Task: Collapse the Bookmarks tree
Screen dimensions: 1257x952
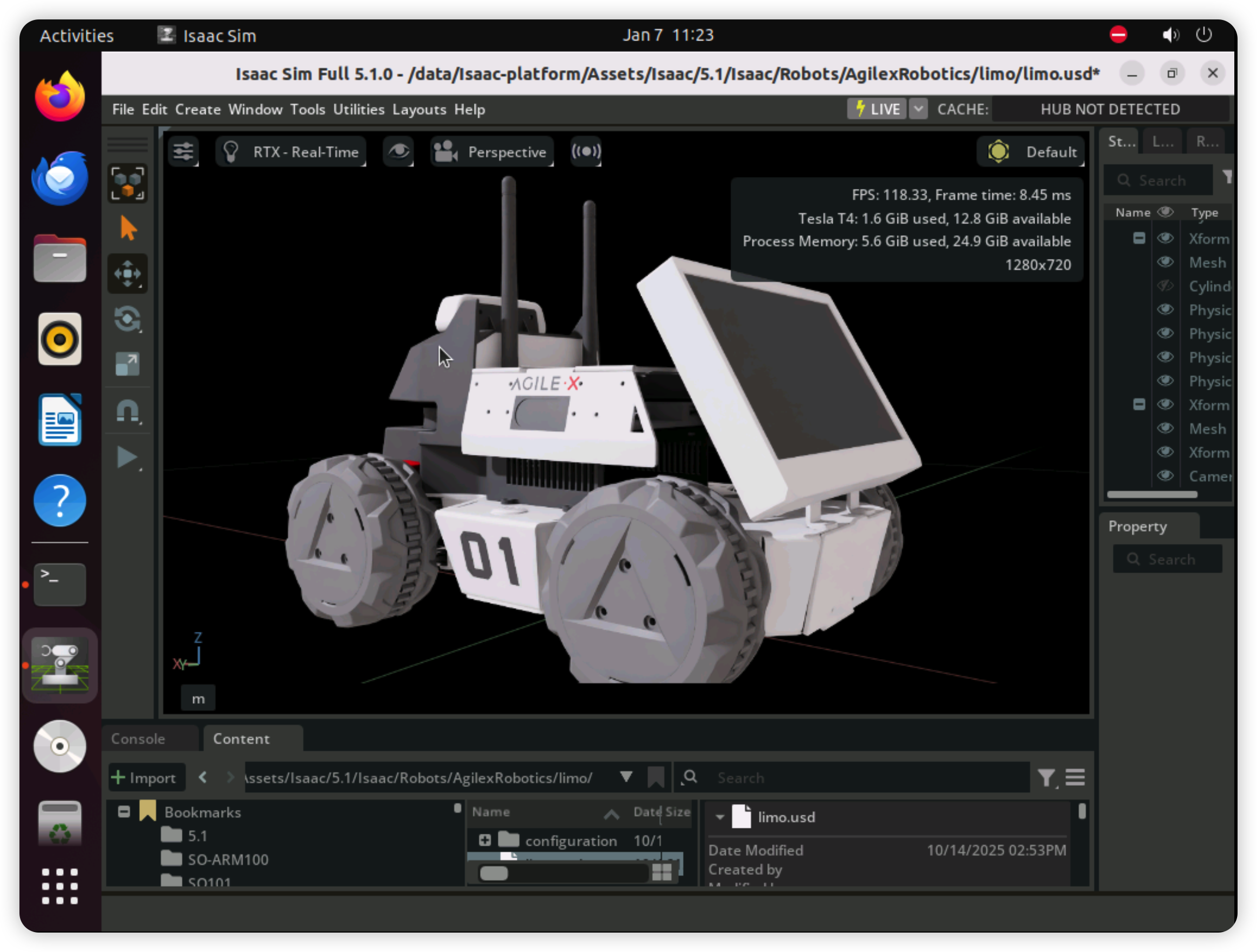Action: pyautogui.click(x=124, y=812)
